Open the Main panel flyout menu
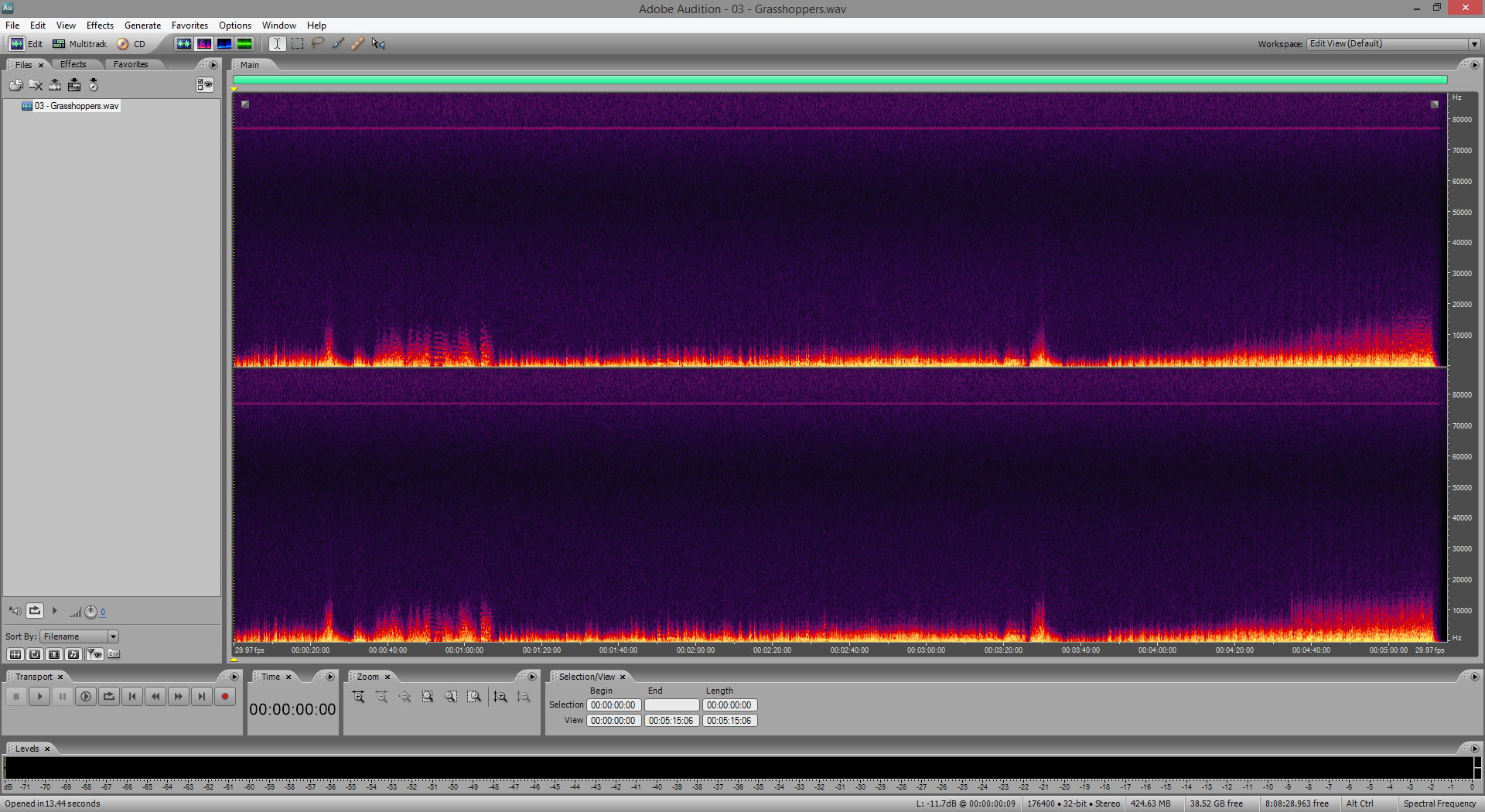The width and height of the screenshot is (1485, 812). [x=1474, y=65]
